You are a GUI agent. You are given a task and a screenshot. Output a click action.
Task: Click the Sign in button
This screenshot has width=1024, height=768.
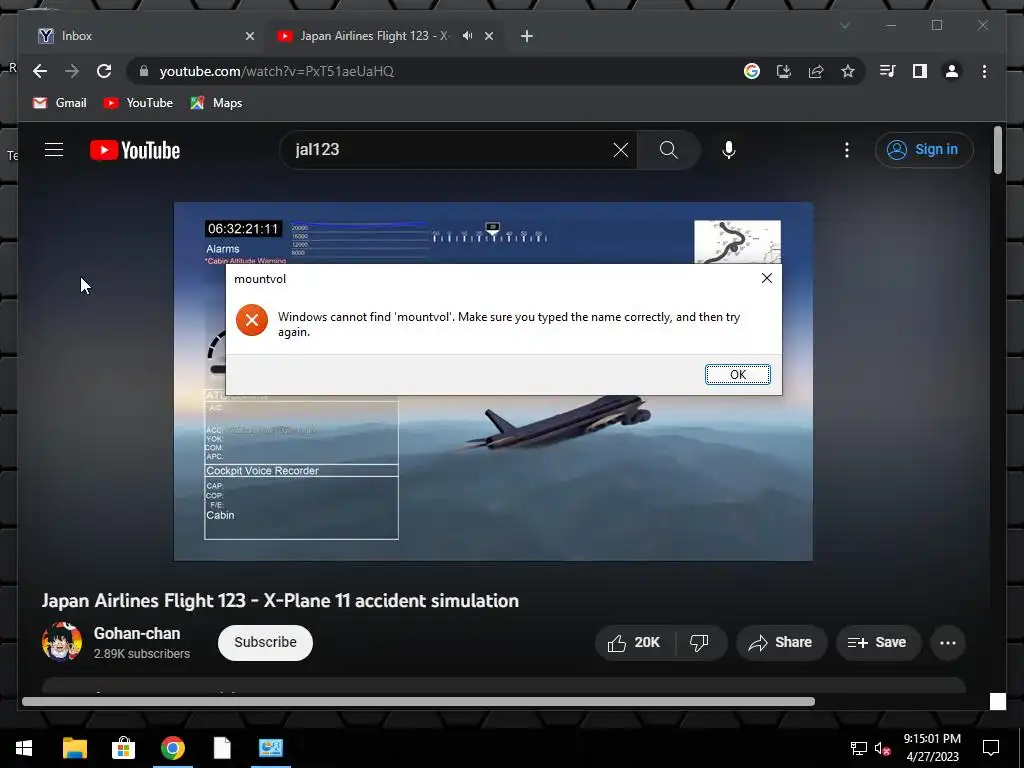point(924,150)
